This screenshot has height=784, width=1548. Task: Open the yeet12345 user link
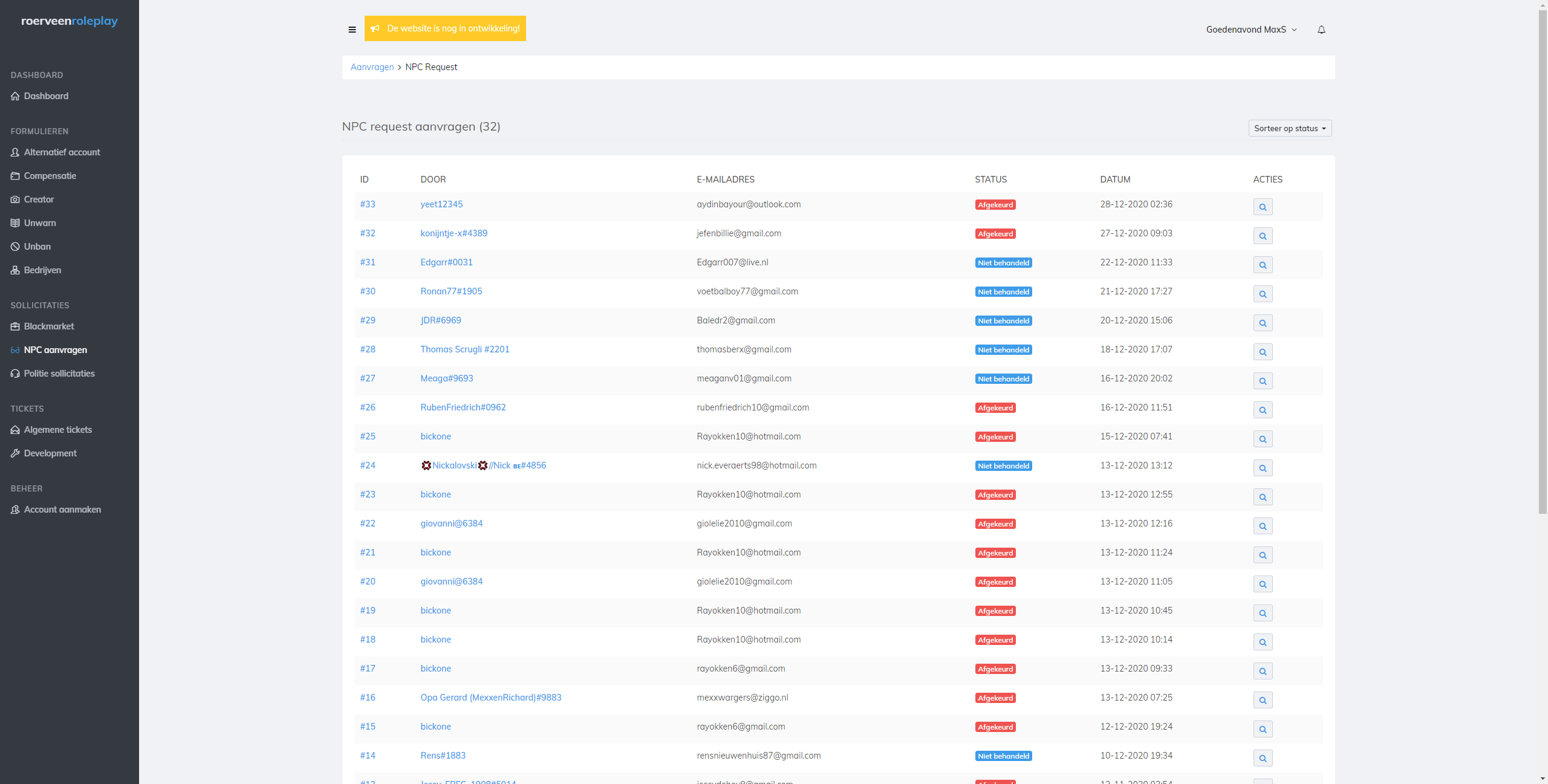441,204
